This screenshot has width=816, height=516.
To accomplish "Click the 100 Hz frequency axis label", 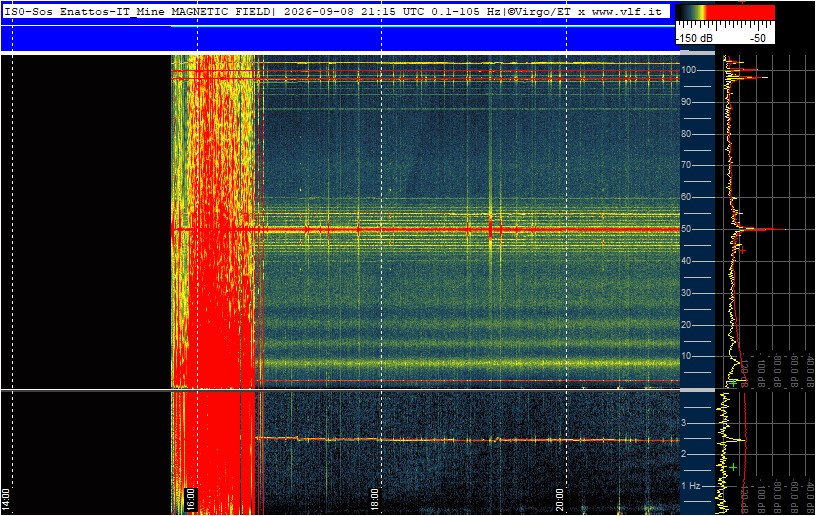I will coord(690,70).
